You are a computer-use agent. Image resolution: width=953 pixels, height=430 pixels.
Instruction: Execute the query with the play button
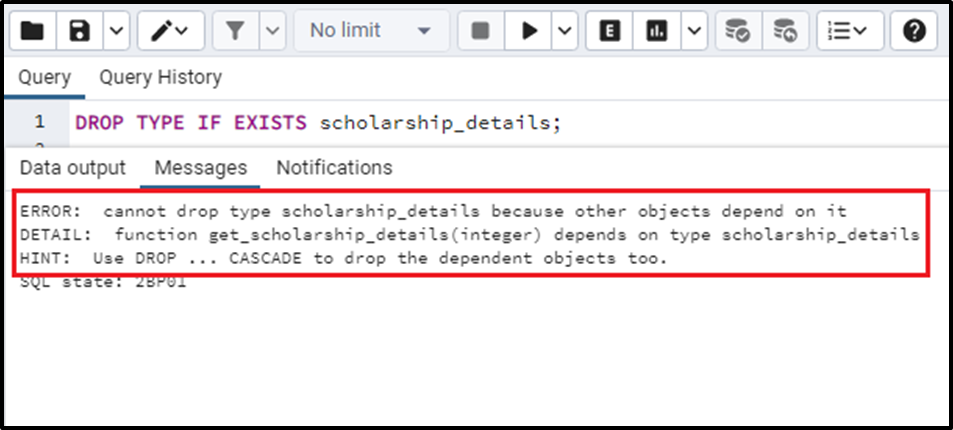coord(529,31)
